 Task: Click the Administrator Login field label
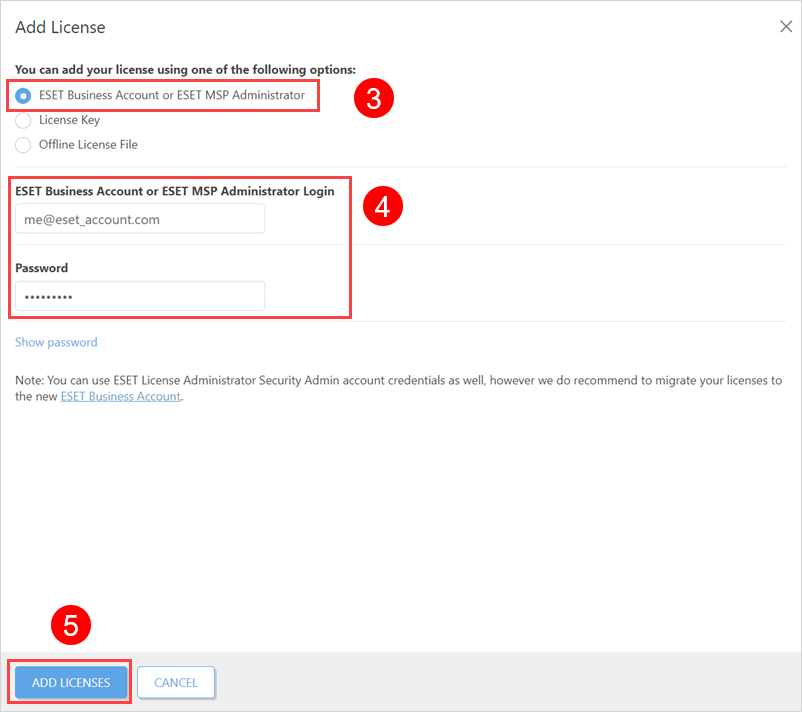pyautogui.click(x=175, y=191)
